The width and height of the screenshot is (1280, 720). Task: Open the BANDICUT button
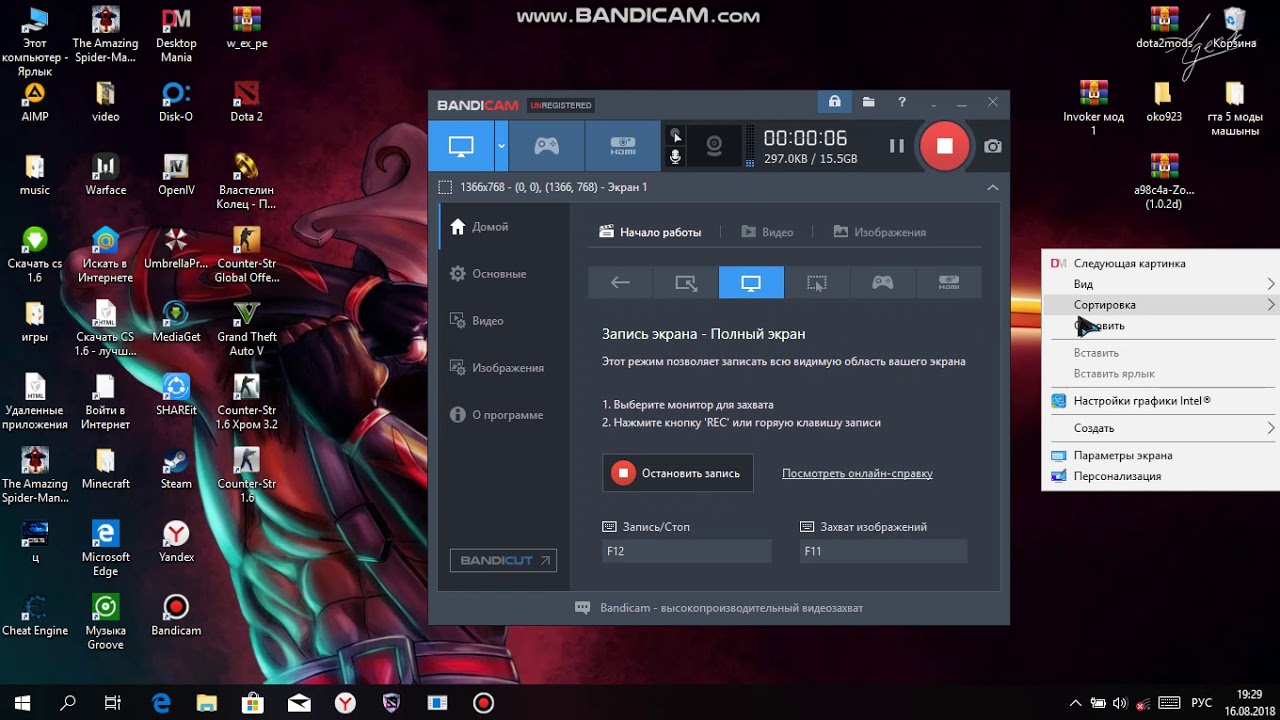pyautogui.click(x=503, y=561)
